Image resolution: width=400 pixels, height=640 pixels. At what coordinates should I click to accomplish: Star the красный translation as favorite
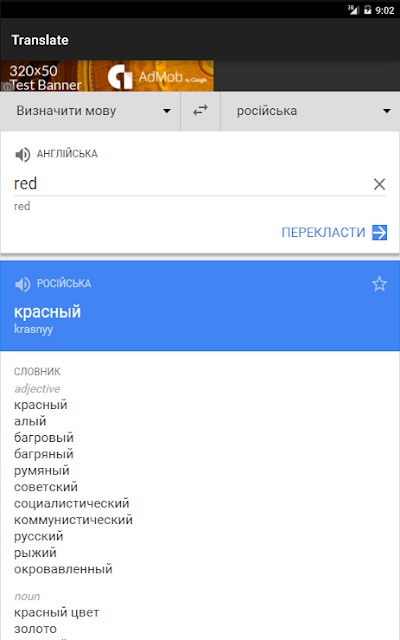coord(379,284)
